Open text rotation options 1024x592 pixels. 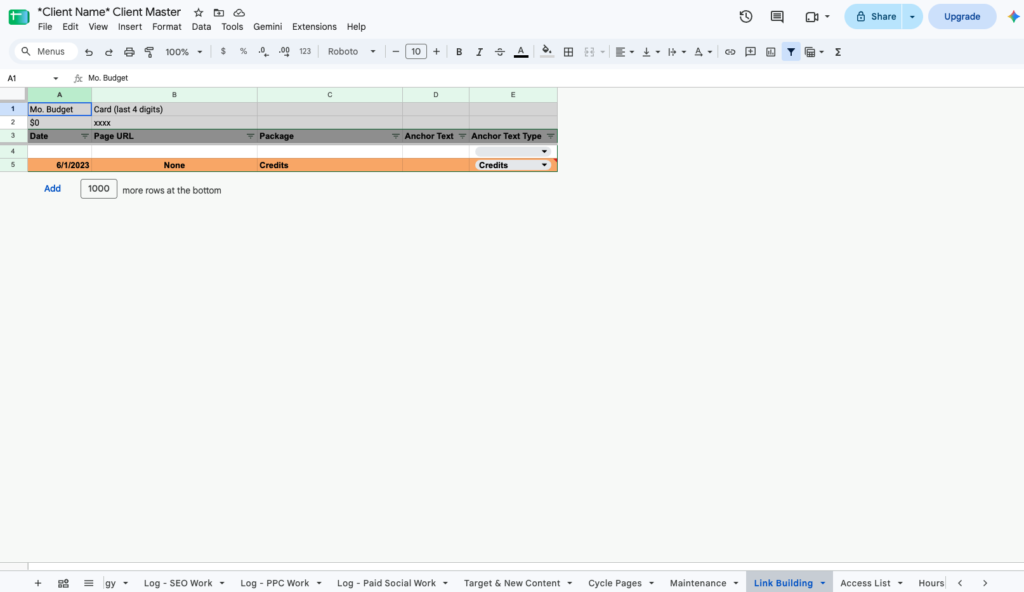coord(703,52)
